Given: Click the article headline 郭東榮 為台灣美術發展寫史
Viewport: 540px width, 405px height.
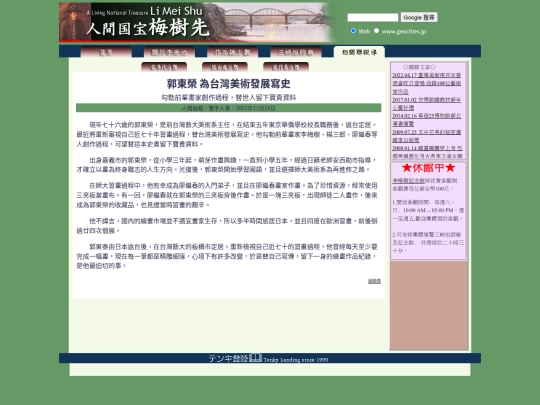Looking at the screenshot, I should pyautogui.click(x=229, y=84).
